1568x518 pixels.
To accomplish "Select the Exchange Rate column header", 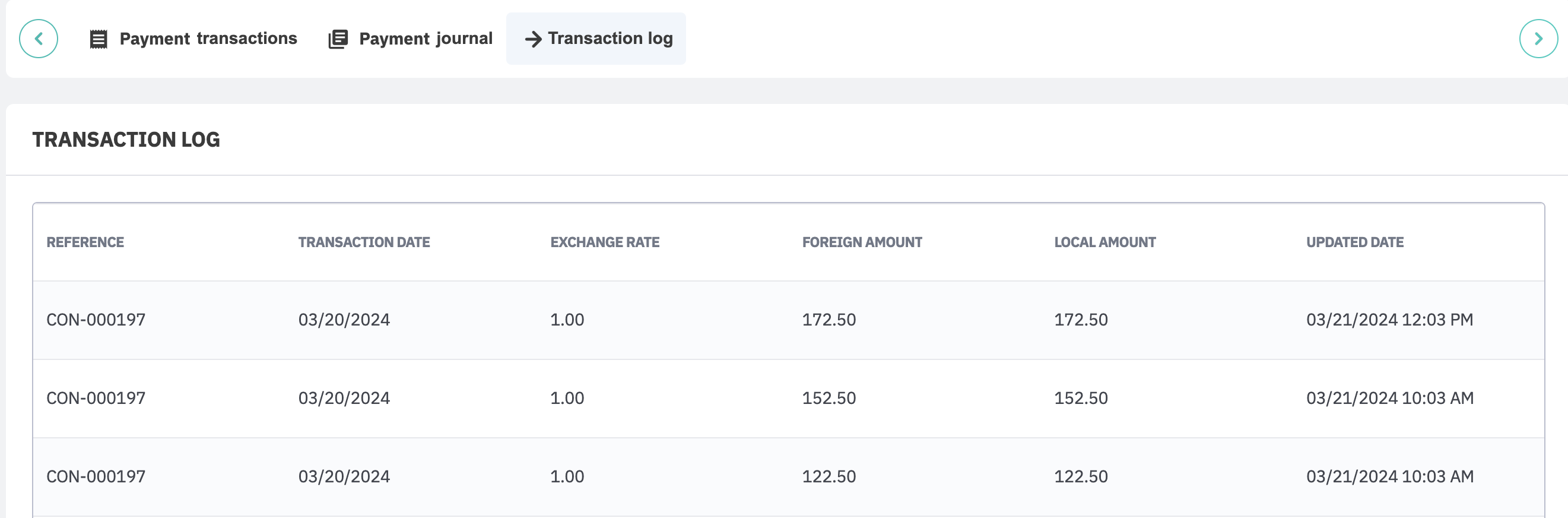I will coord(604,242).
